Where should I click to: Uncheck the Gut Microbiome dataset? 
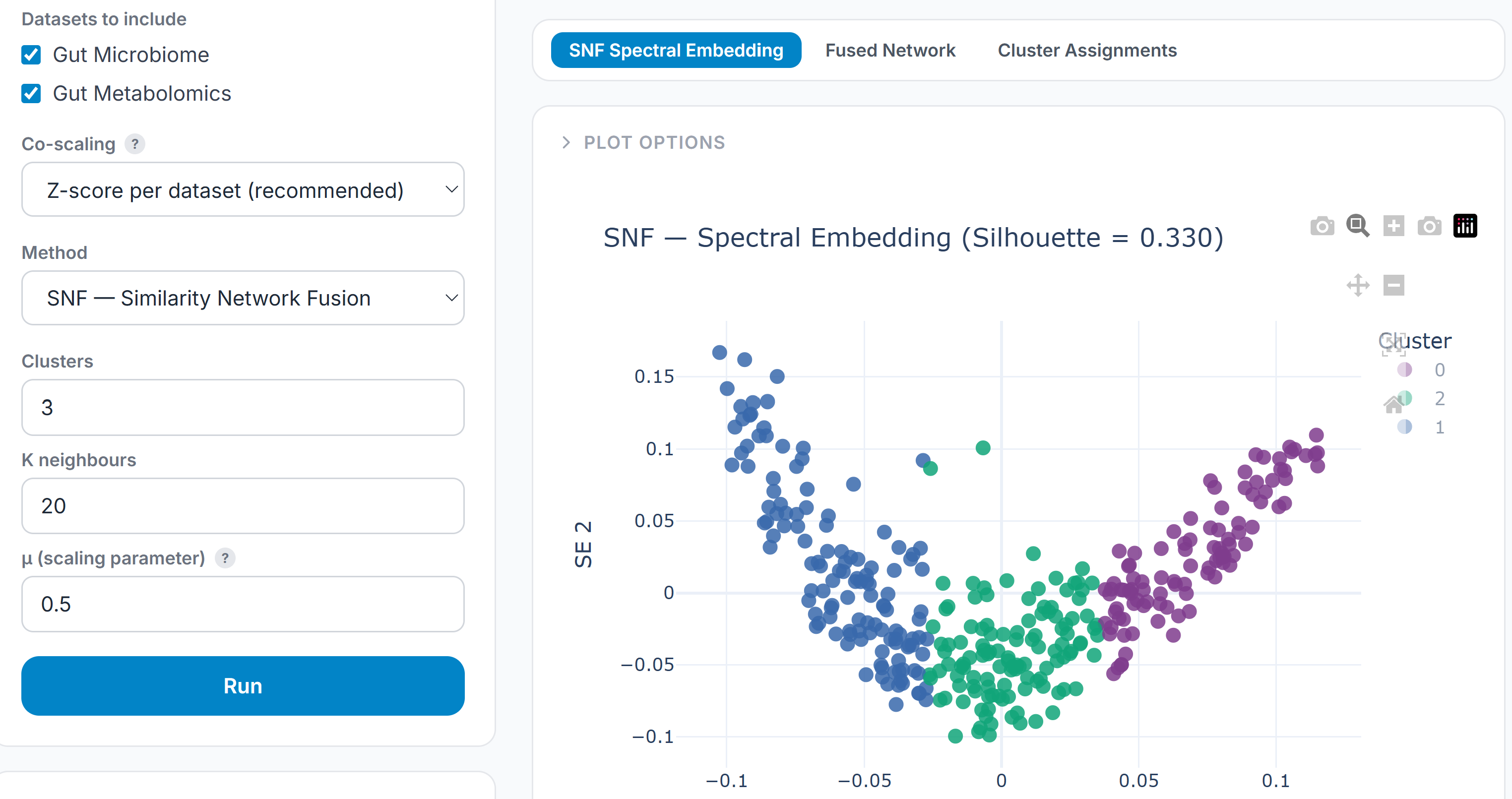tap(31, 55)
